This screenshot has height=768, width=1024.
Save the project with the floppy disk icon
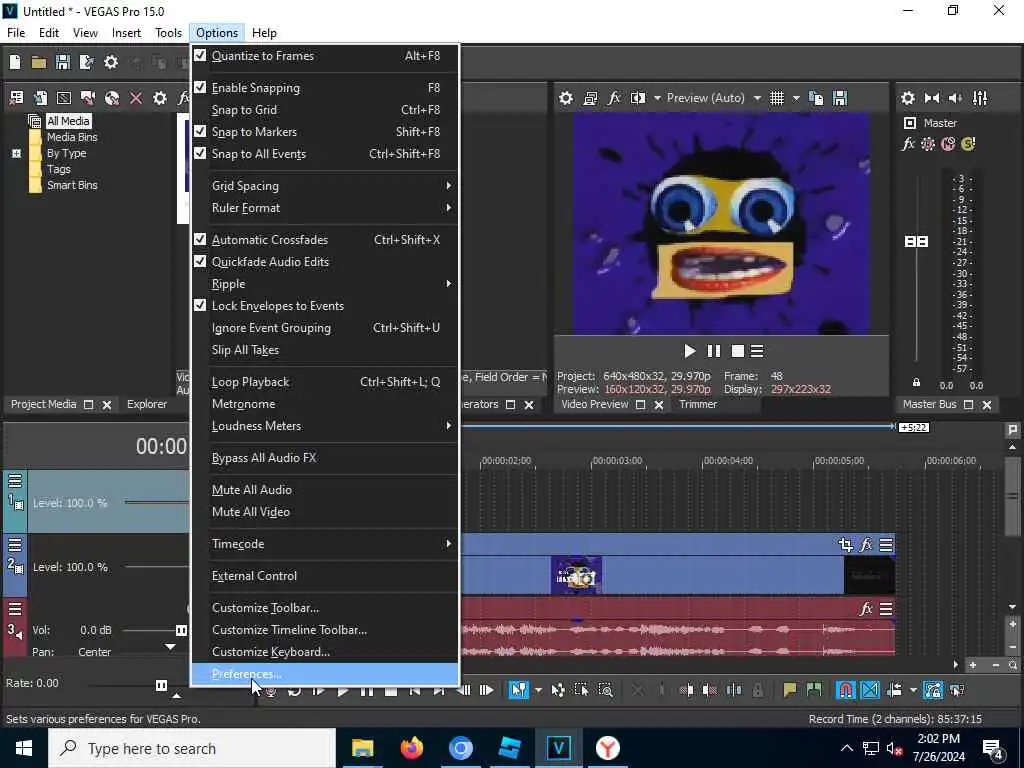pos(63,62)
